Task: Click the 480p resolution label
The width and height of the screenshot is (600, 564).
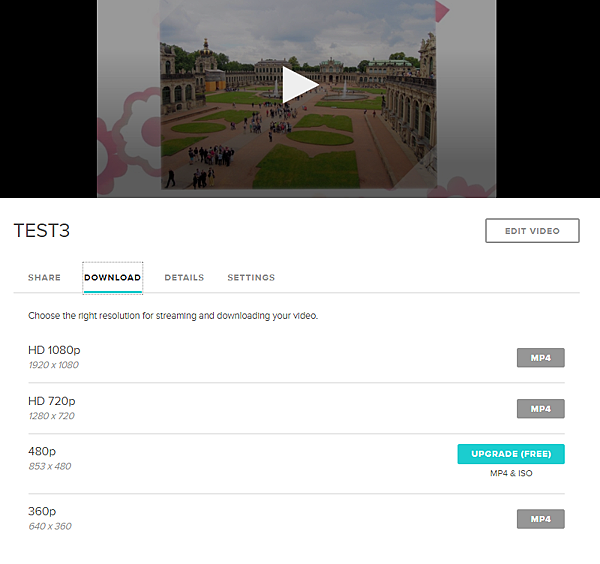Action: click(x=42, y=452)
